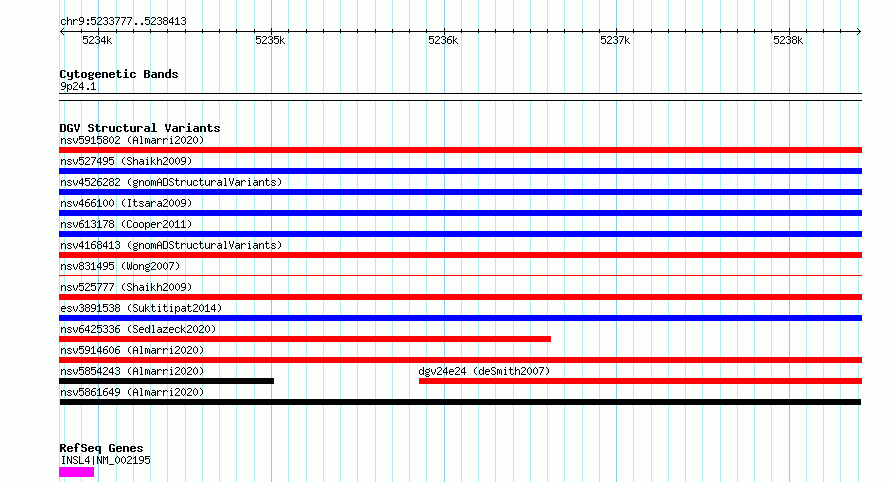Click the nsv4168413 gnomAD red variant bar
The height and width of the screenshot is (482, 890).
[460, 255]
